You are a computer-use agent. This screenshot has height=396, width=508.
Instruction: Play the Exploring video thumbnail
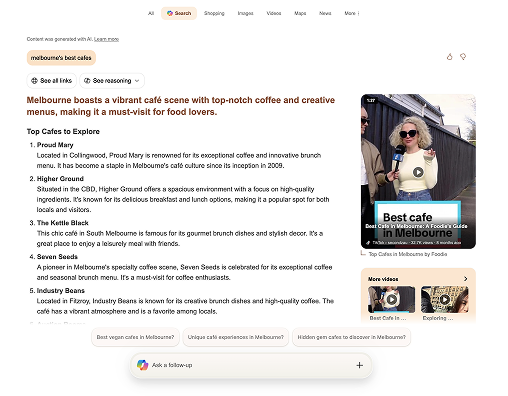click(x=445, y=299)
